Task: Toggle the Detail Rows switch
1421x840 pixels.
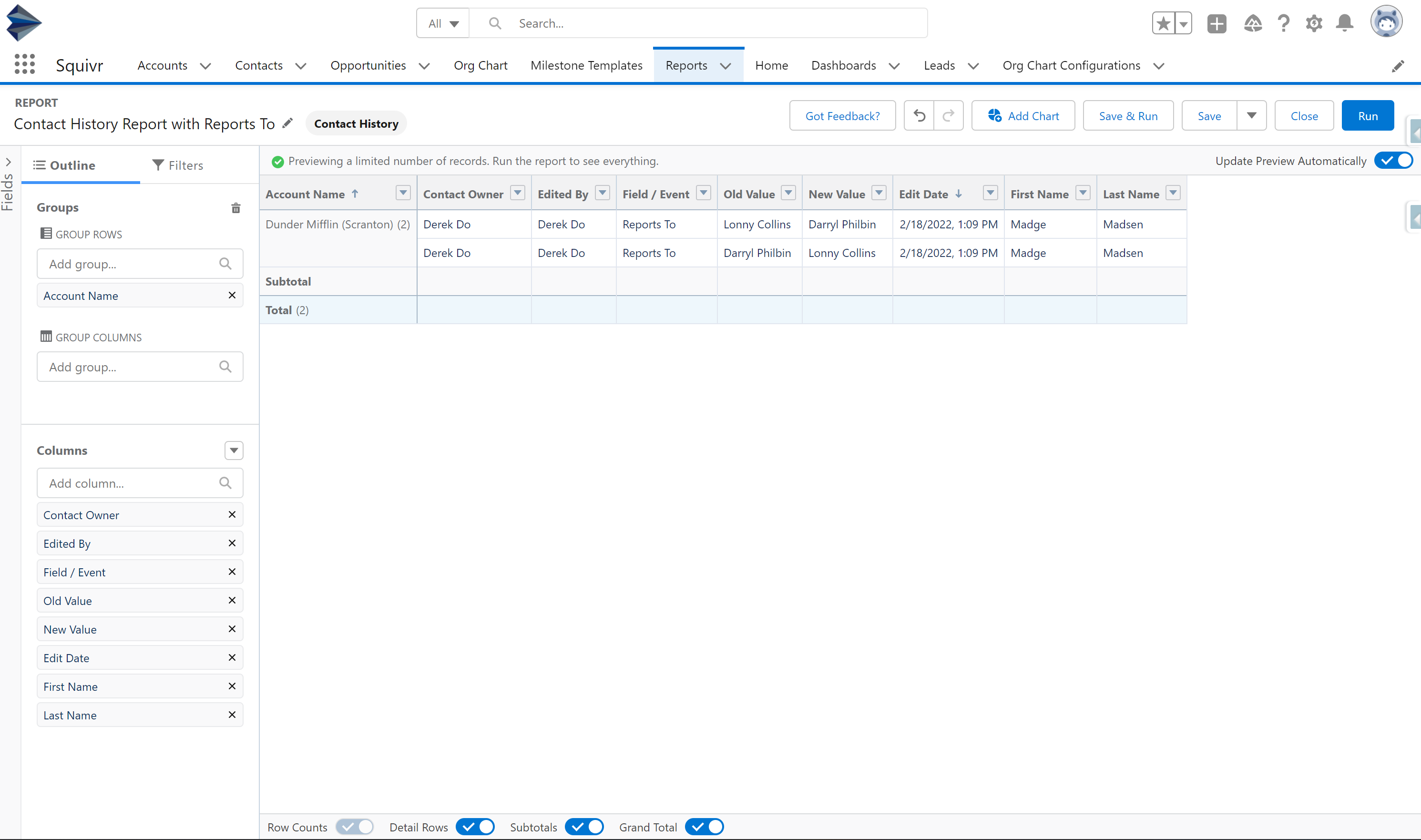Action: point(475,827)
